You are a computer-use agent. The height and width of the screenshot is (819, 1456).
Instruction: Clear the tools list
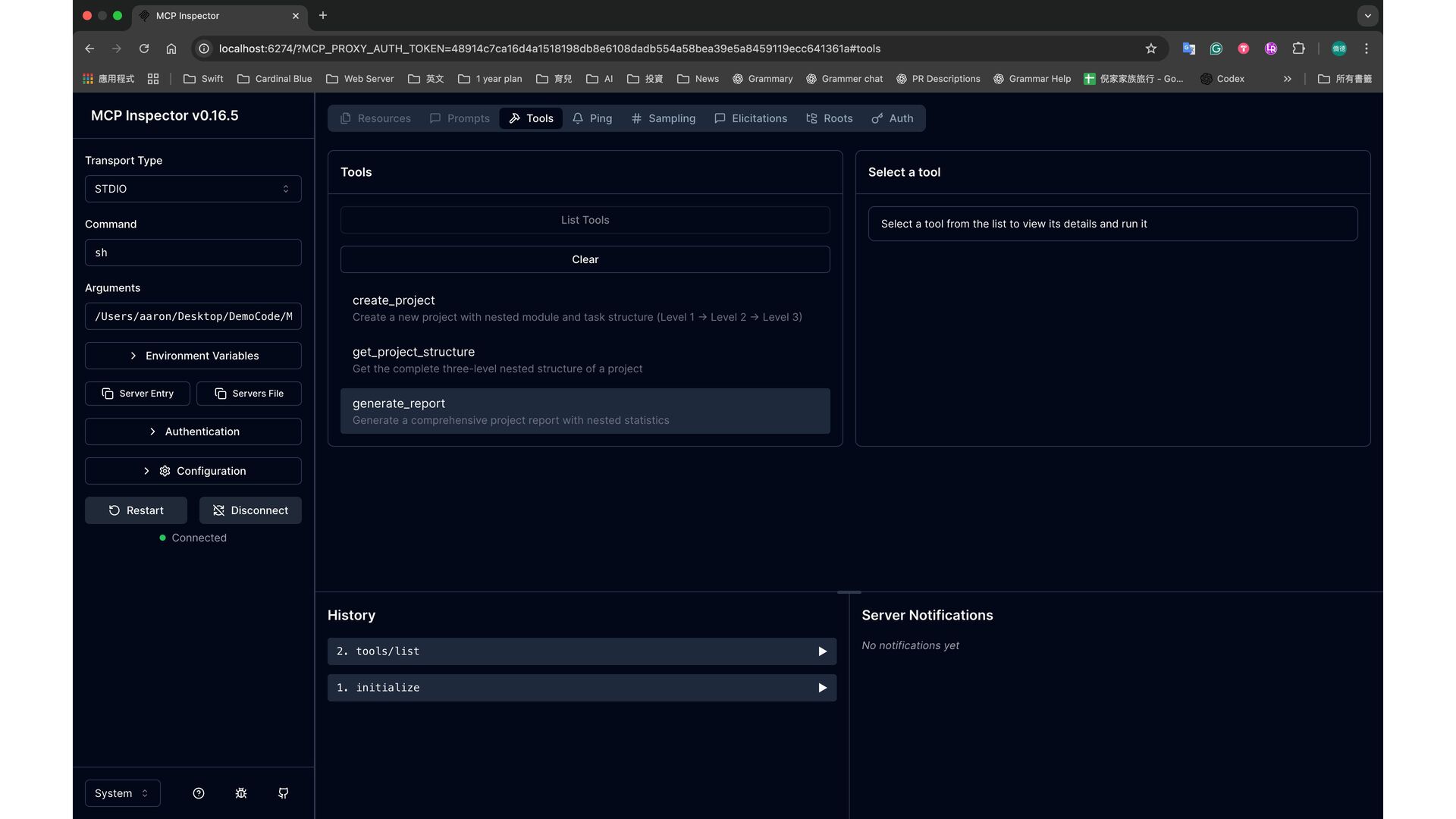click(x=585, y=259)
